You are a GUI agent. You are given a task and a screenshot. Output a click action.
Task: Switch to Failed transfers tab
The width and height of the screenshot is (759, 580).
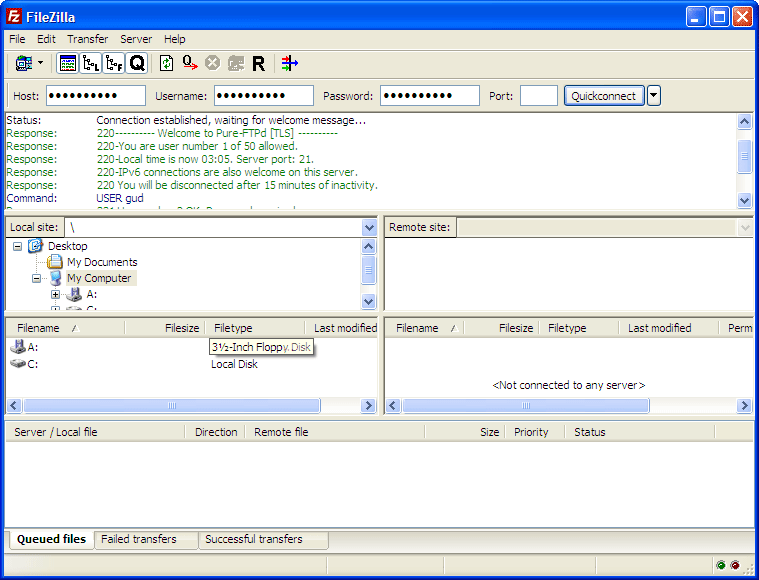138,539
